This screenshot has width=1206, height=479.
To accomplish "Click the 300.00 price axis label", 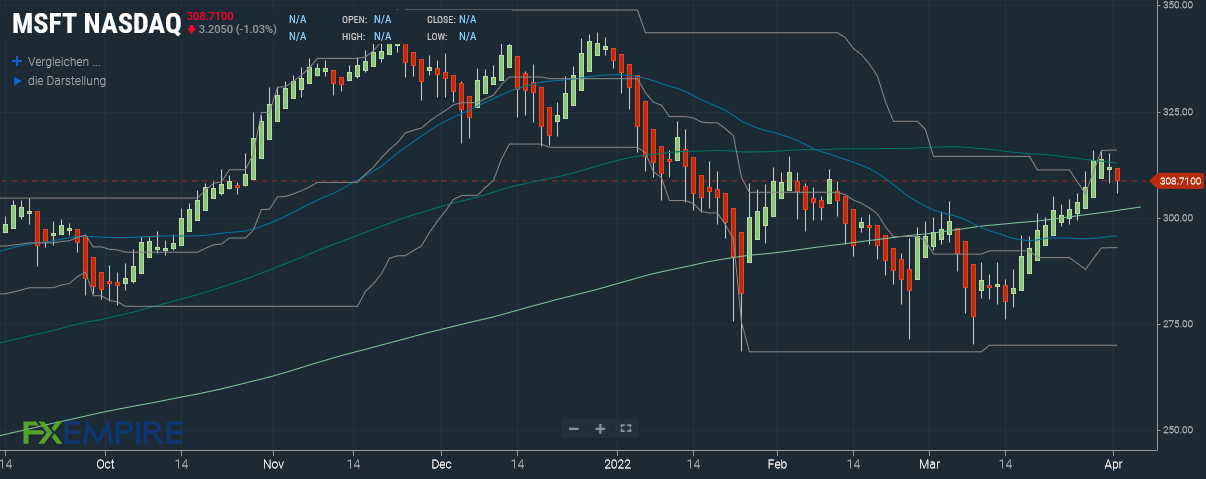I will tap(1177, 217).
